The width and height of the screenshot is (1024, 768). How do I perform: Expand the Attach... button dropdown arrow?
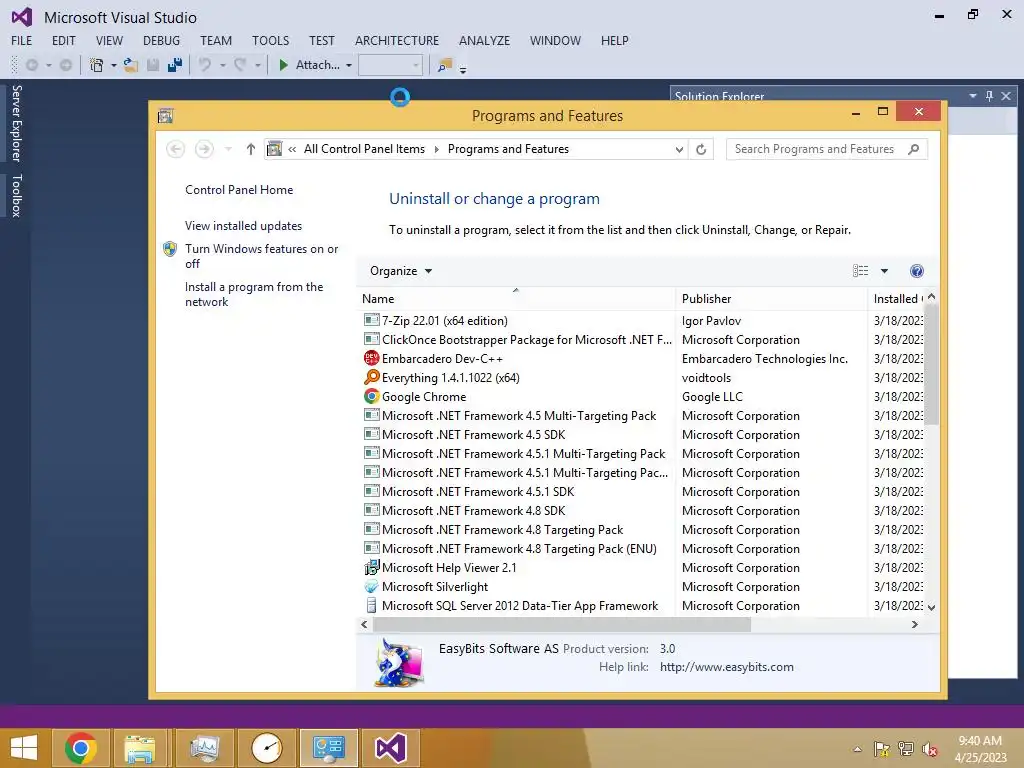click(349, 65)
